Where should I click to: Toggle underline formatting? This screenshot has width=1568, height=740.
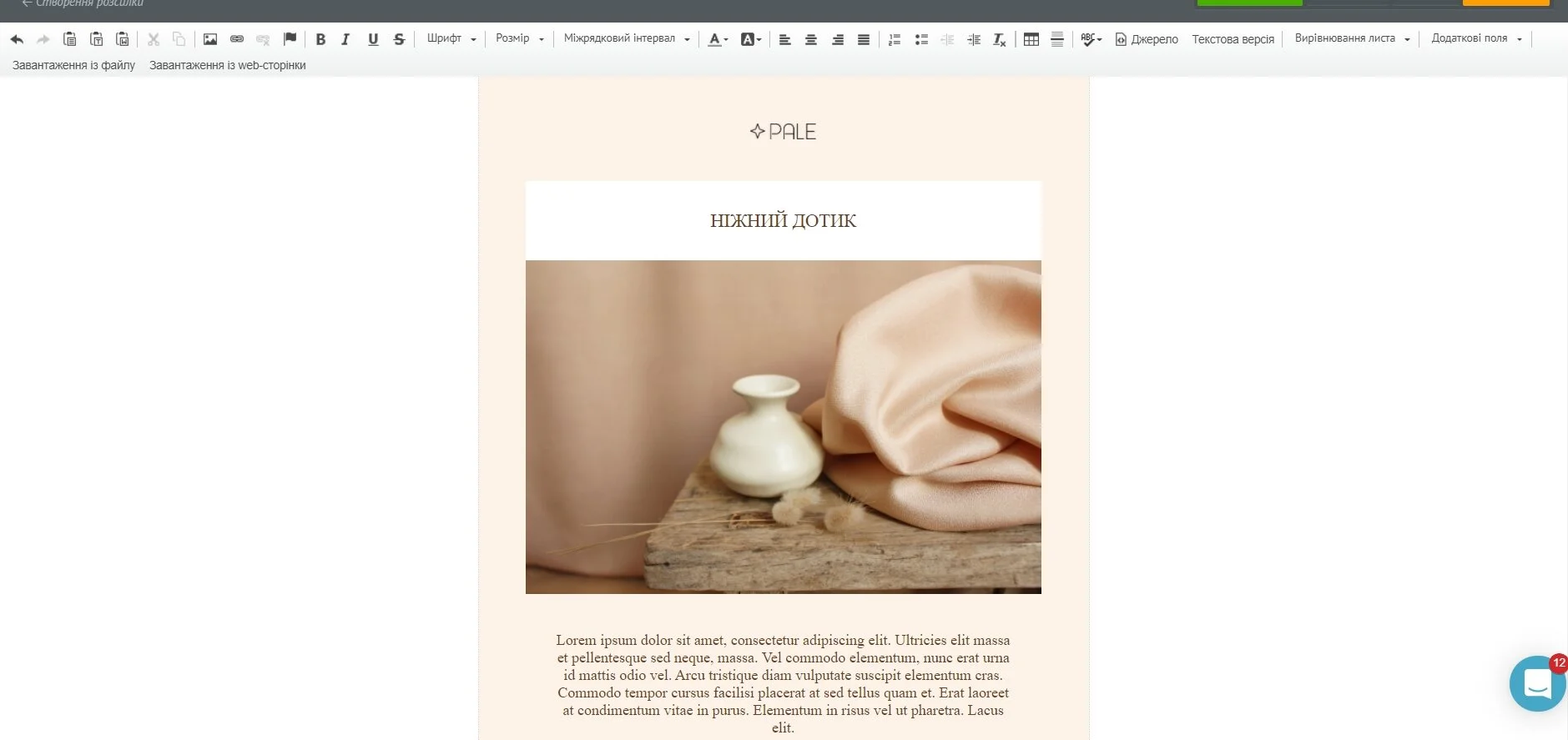373,39
